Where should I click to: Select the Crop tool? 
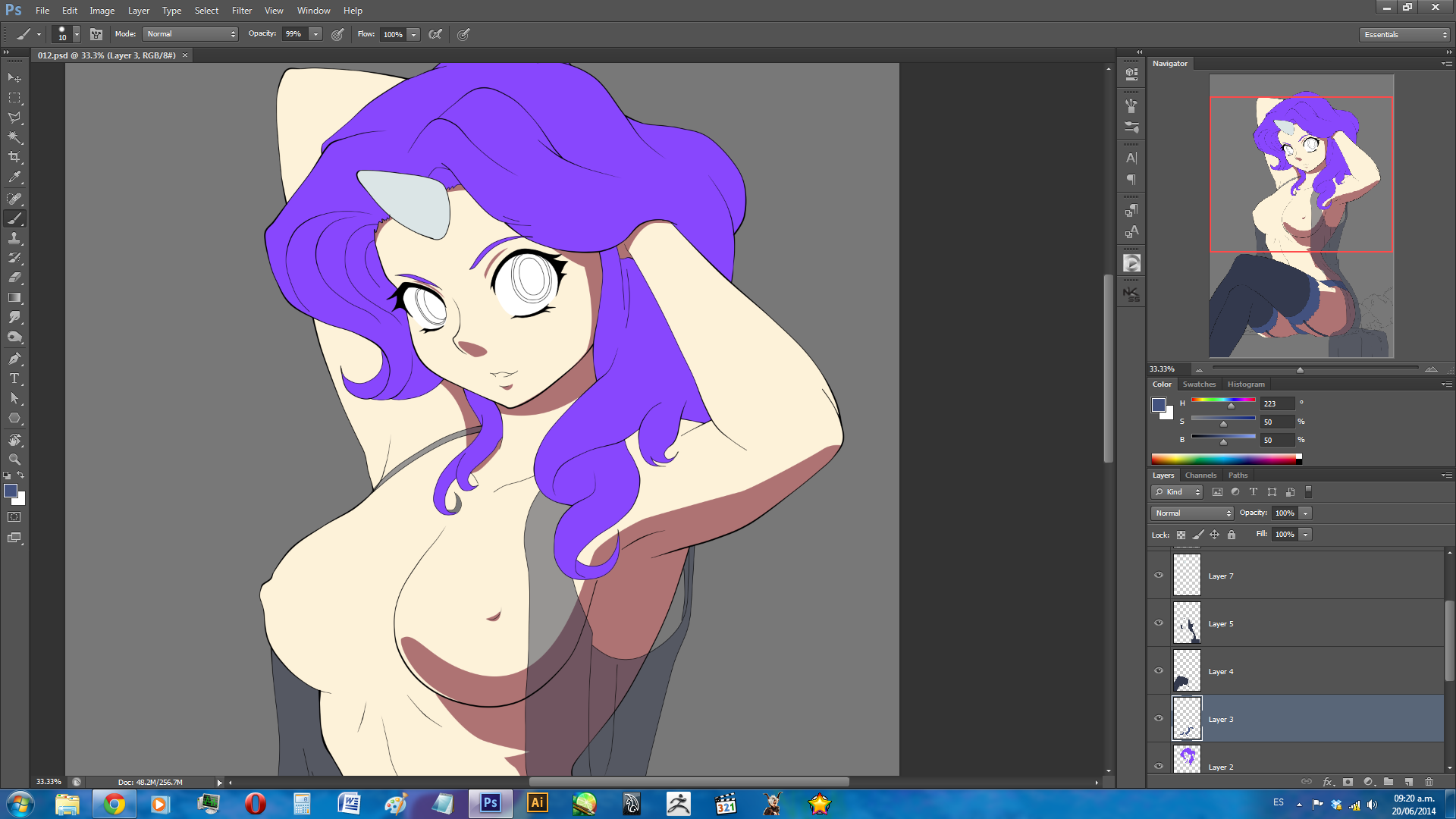coord(14,157)
